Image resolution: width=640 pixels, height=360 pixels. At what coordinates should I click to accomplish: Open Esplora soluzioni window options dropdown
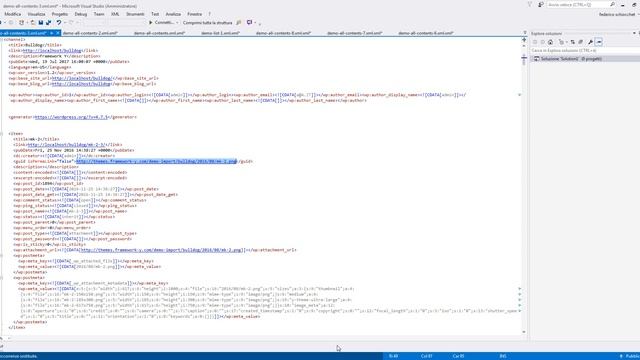(x=634, y=33)
